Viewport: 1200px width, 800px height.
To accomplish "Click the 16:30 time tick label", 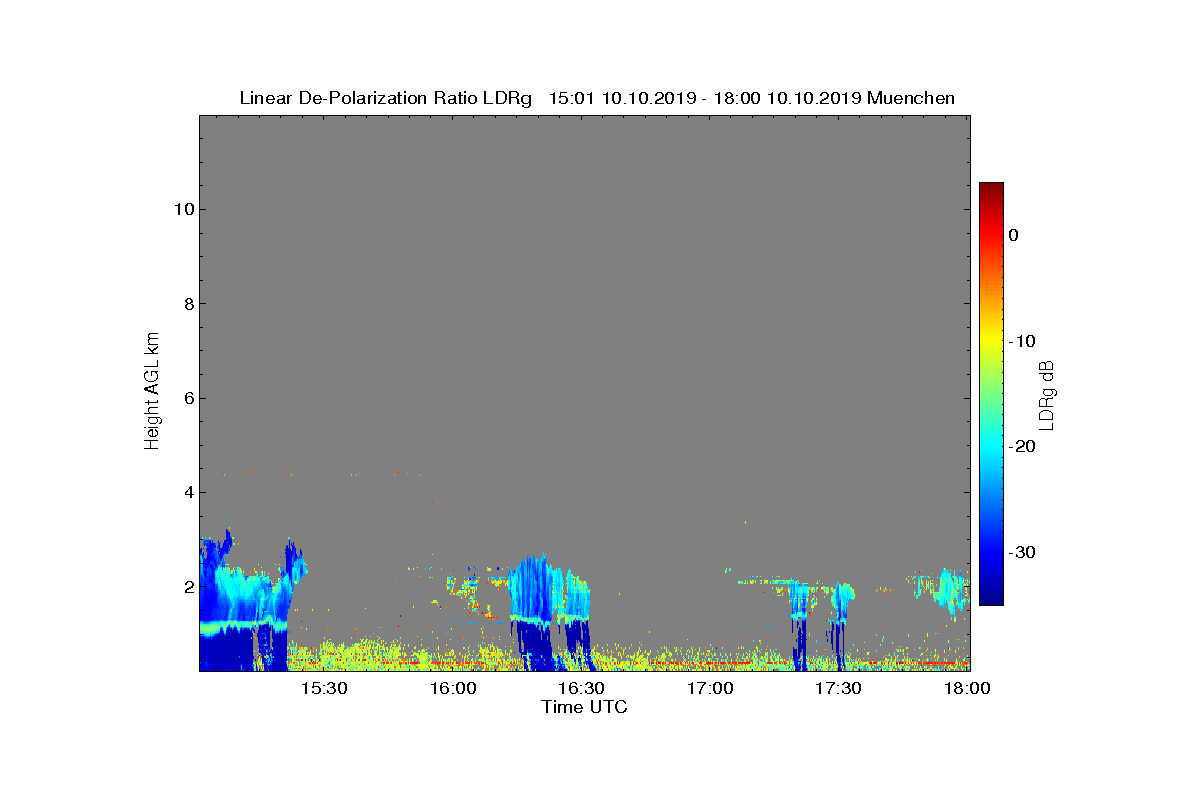I will click(581, 688).
